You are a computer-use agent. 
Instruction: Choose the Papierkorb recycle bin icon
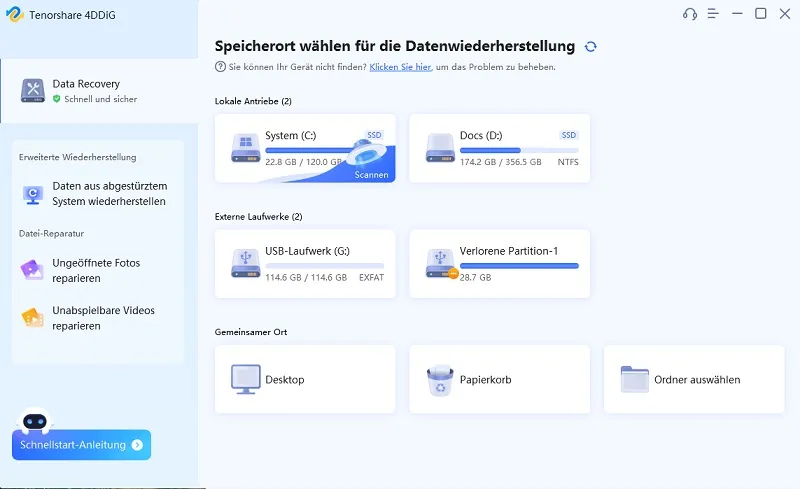pos(439,379)
